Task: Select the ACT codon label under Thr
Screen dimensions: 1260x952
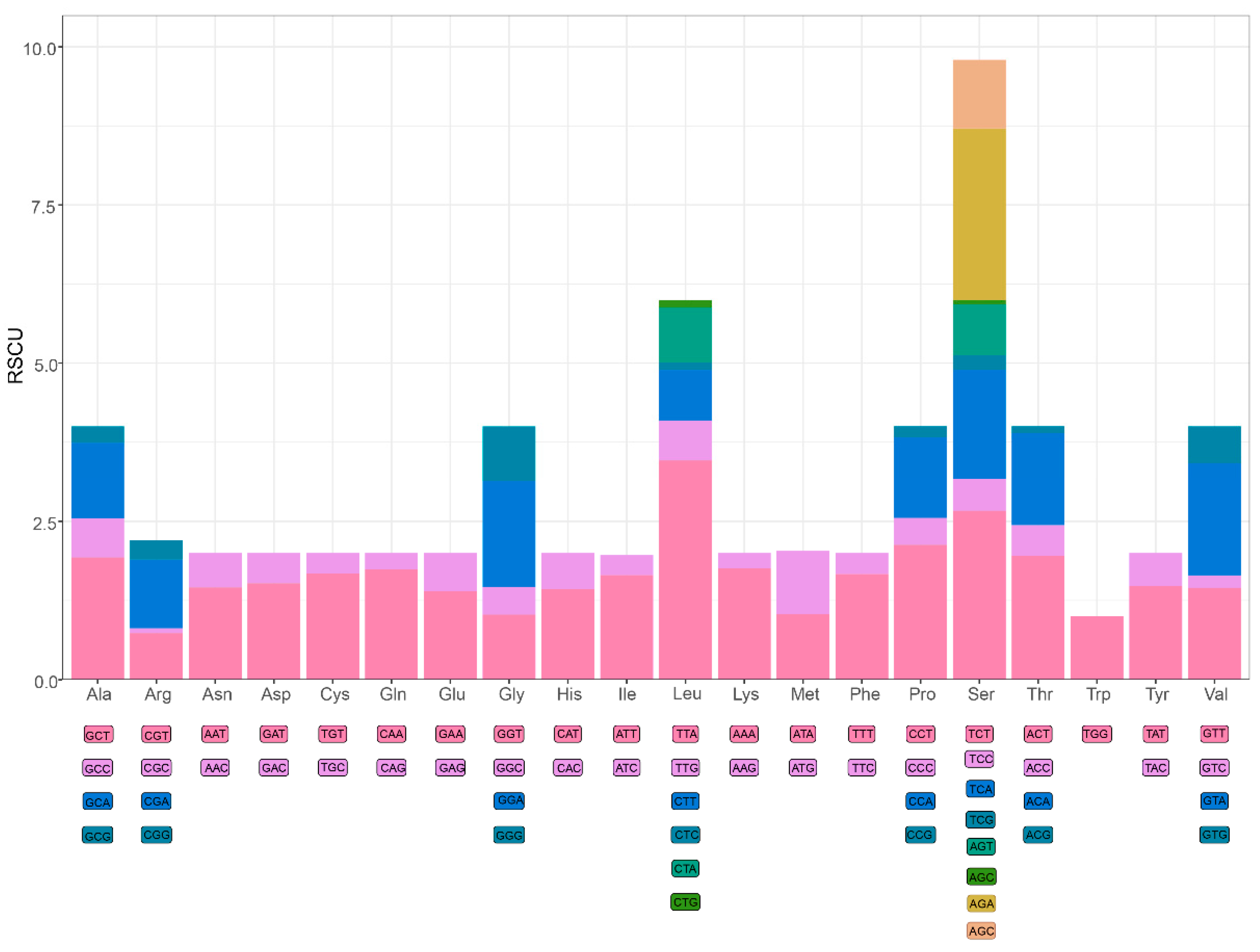Action: coord(1038,734)
